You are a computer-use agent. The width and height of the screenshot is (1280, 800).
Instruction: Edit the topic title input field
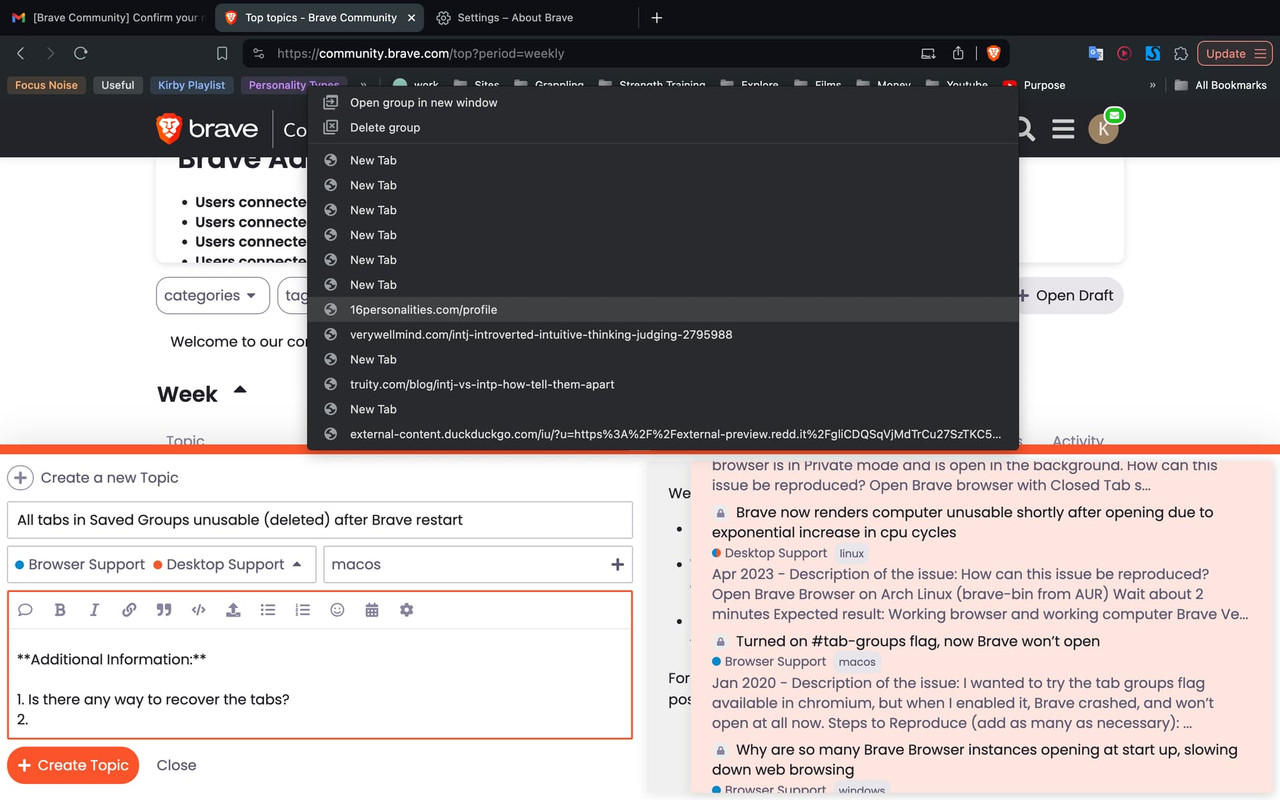[x=320, y=520]
